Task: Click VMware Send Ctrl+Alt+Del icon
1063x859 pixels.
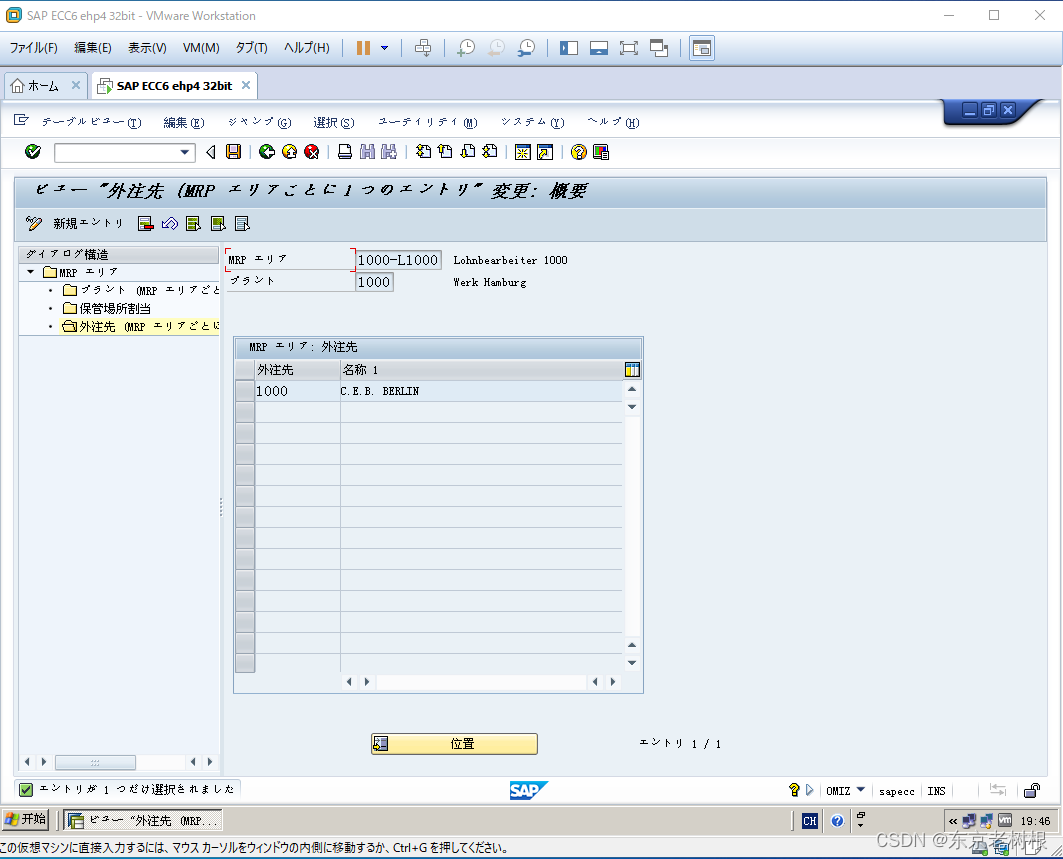Action: pyautogui.click(x=423, y=47)
